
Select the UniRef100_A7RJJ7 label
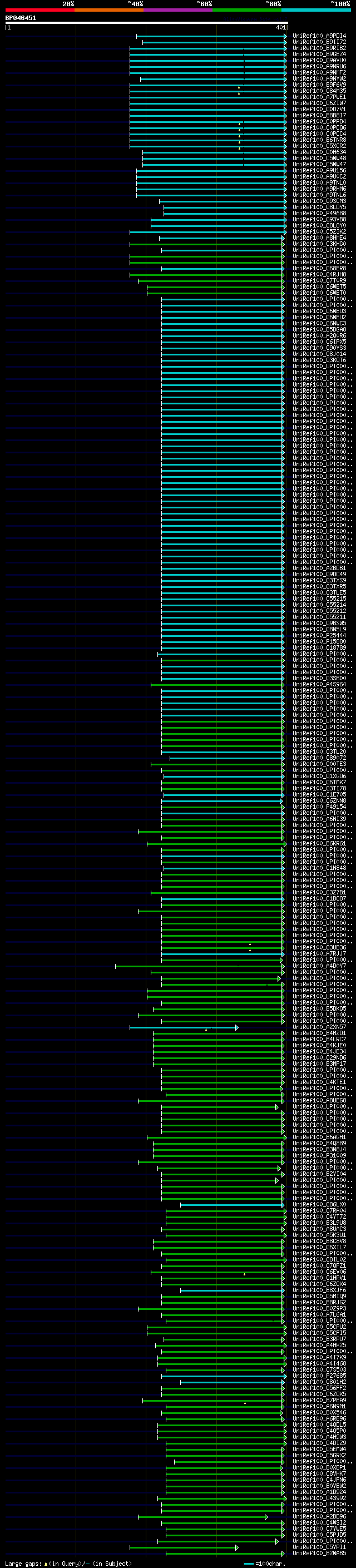point(319,954)
